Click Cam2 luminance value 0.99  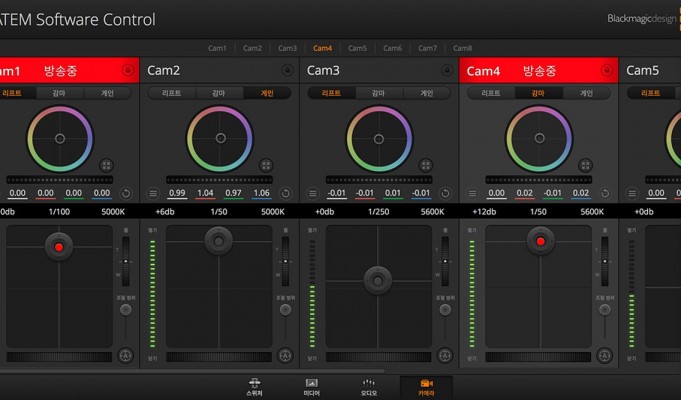[x=177, y=193]
